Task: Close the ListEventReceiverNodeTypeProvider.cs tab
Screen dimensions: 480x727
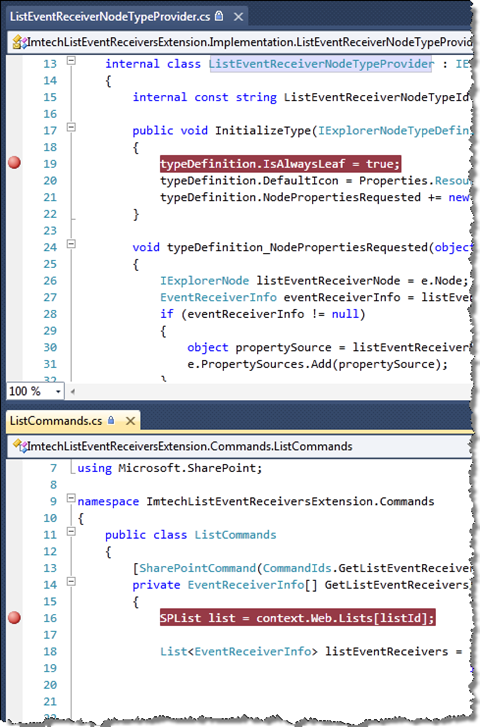Action: [x=238, y=17]
